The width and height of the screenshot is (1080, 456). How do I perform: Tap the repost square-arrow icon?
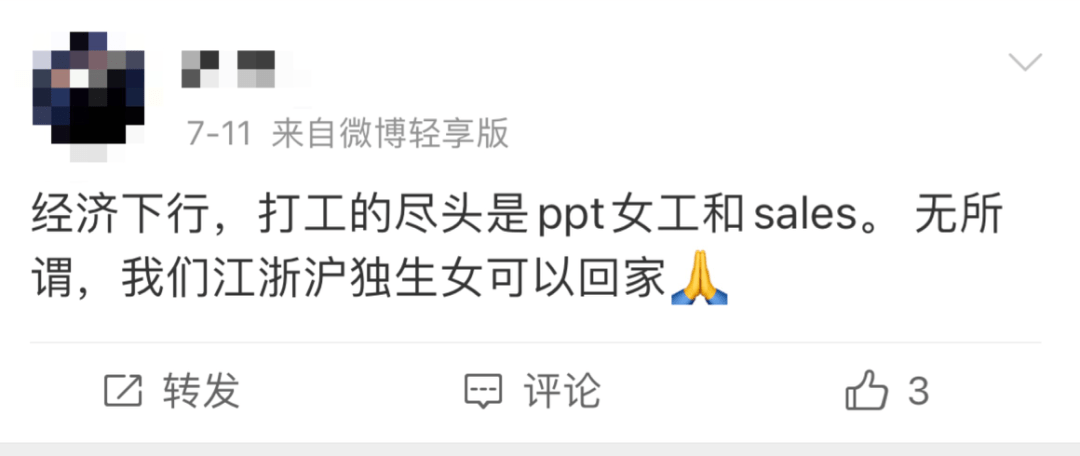(x=123, y=391)
